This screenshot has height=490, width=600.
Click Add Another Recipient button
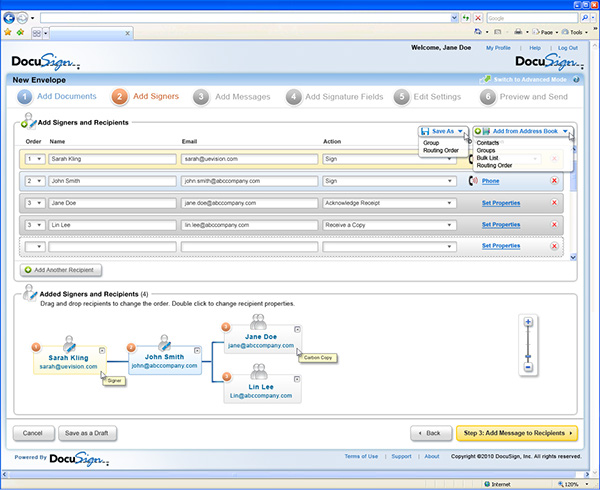point(61,270)
